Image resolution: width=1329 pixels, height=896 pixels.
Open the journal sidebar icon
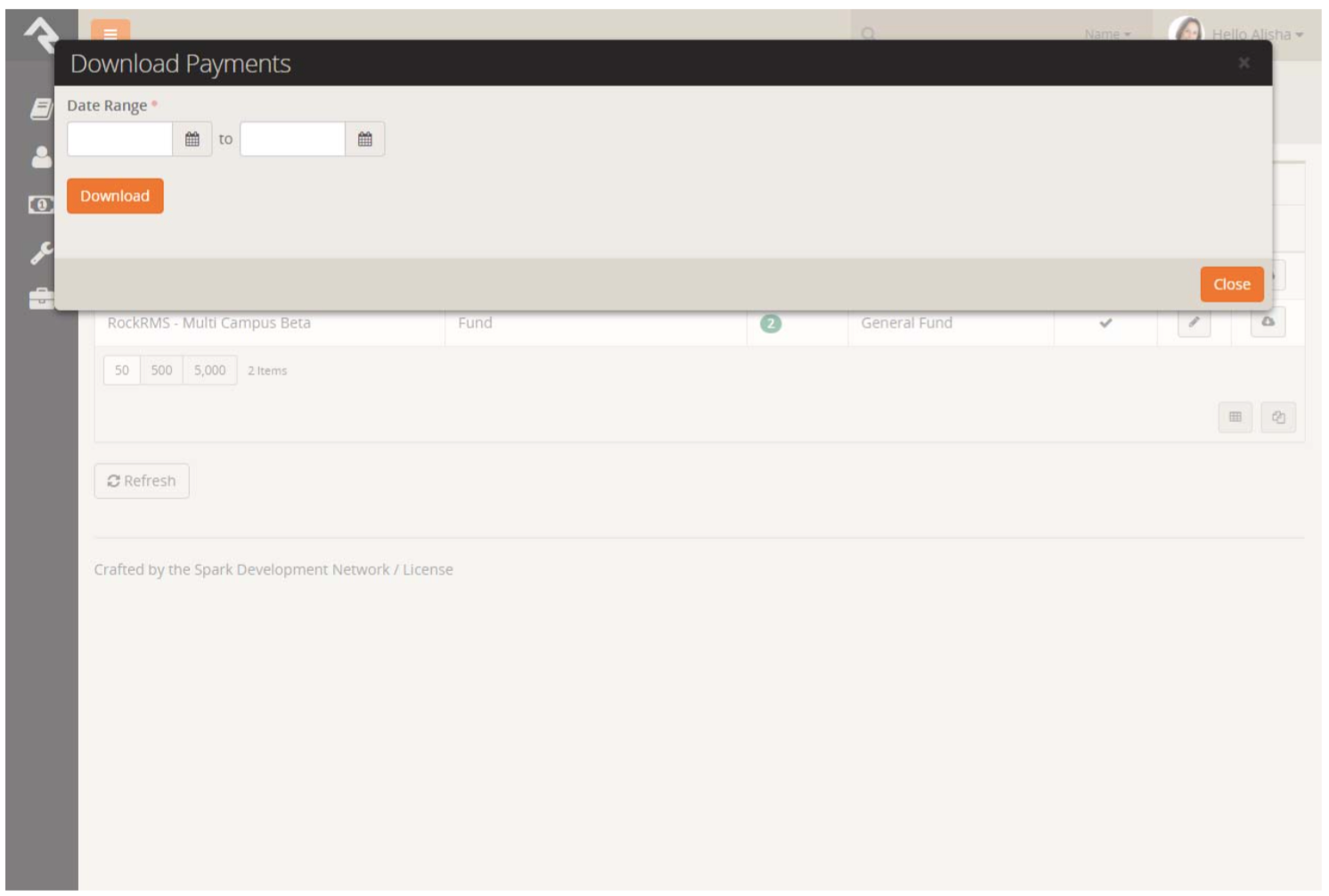pos(39,107)
